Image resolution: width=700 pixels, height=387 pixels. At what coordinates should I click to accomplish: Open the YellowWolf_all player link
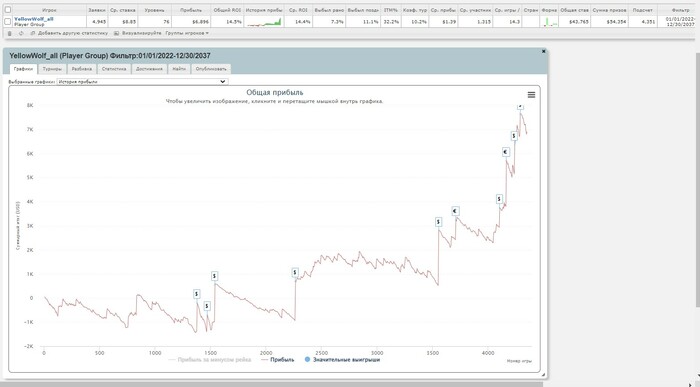pyautogui.click(x=33, y=19)
